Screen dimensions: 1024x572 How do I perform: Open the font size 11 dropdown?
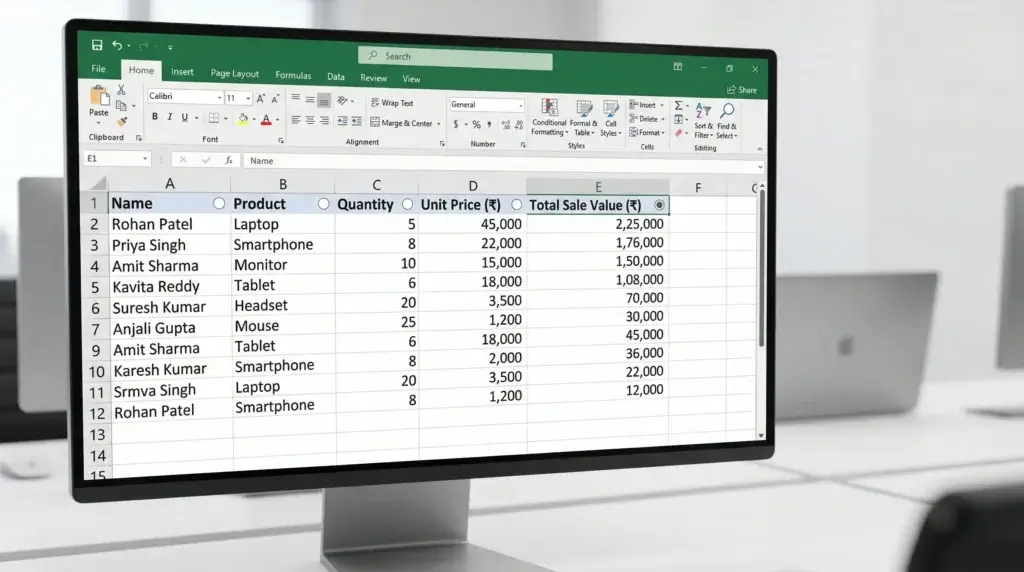[248, 99]
